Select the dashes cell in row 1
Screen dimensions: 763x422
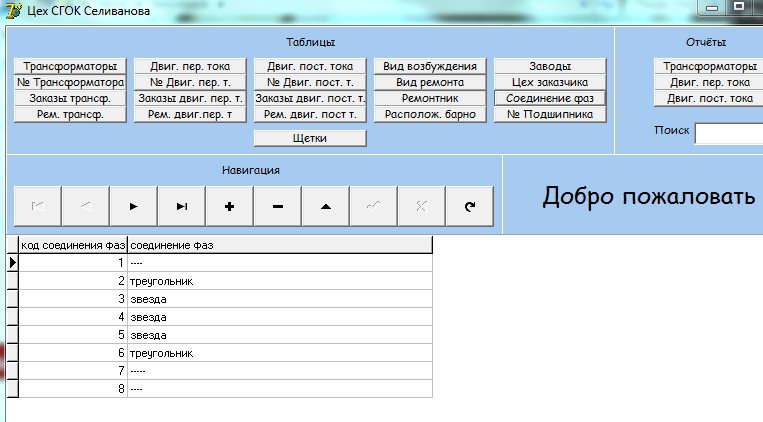click(x=280, y=263)
